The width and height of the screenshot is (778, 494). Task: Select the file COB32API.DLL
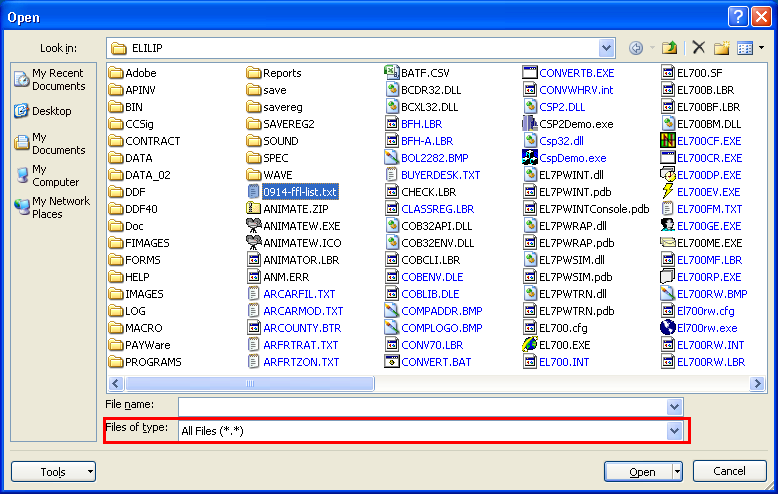(x=429, y=226)
